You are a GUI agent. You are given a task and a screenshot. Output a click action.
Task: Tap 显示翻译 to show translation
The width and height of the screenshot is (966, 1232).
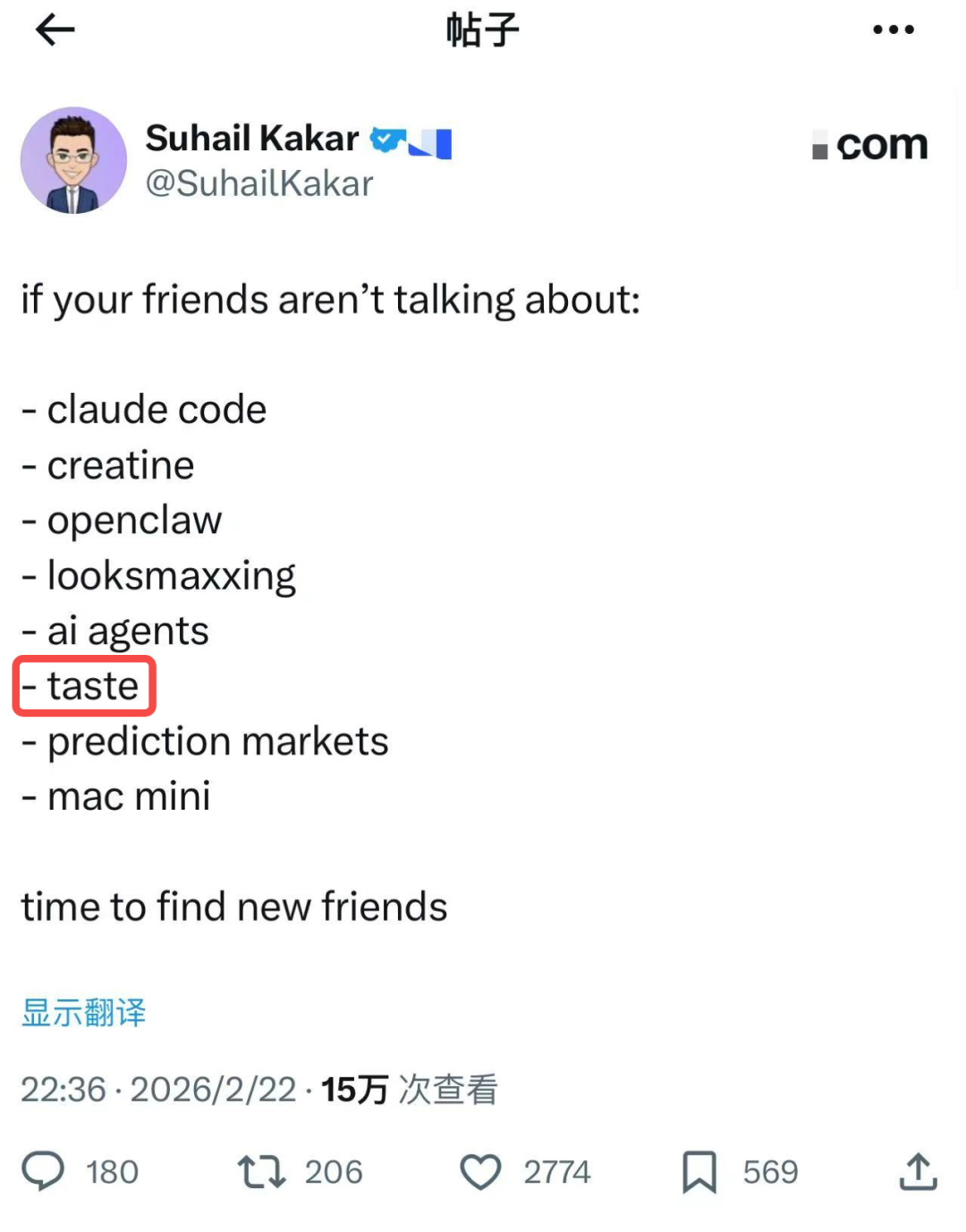pyautogui.click(x=83, y=1013)
